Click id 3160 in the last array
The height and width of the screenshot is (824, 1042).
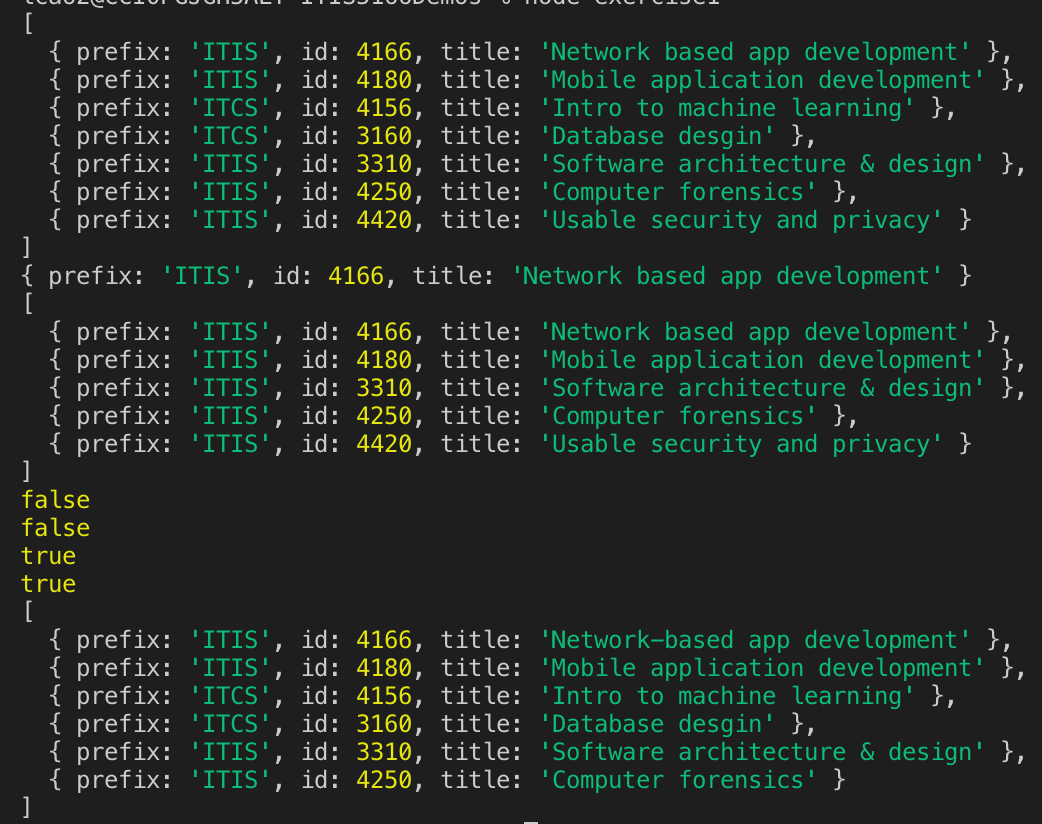(384, 724)
